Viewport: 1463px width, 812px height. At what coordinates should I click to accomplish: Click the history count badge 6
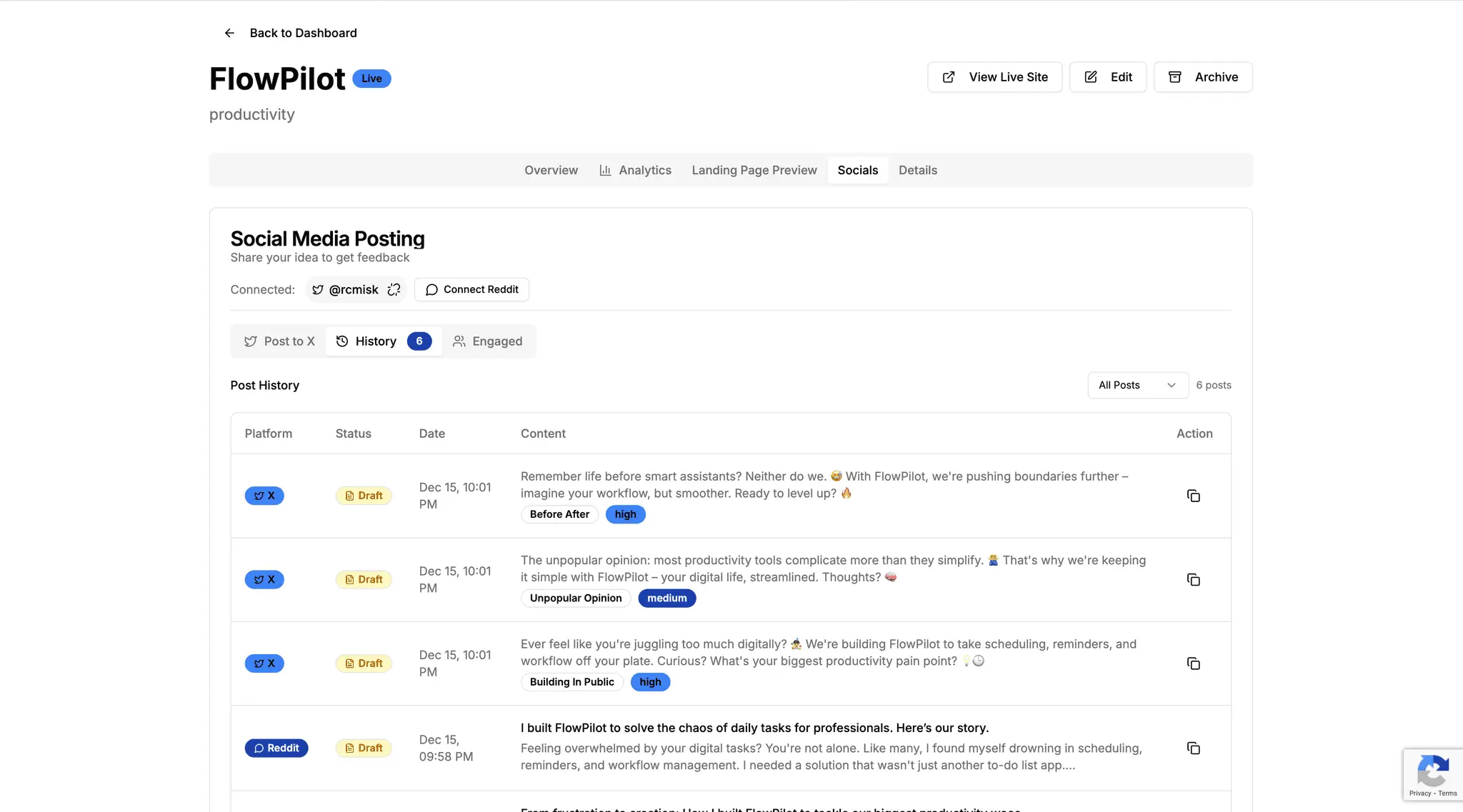tap(419, 341)
